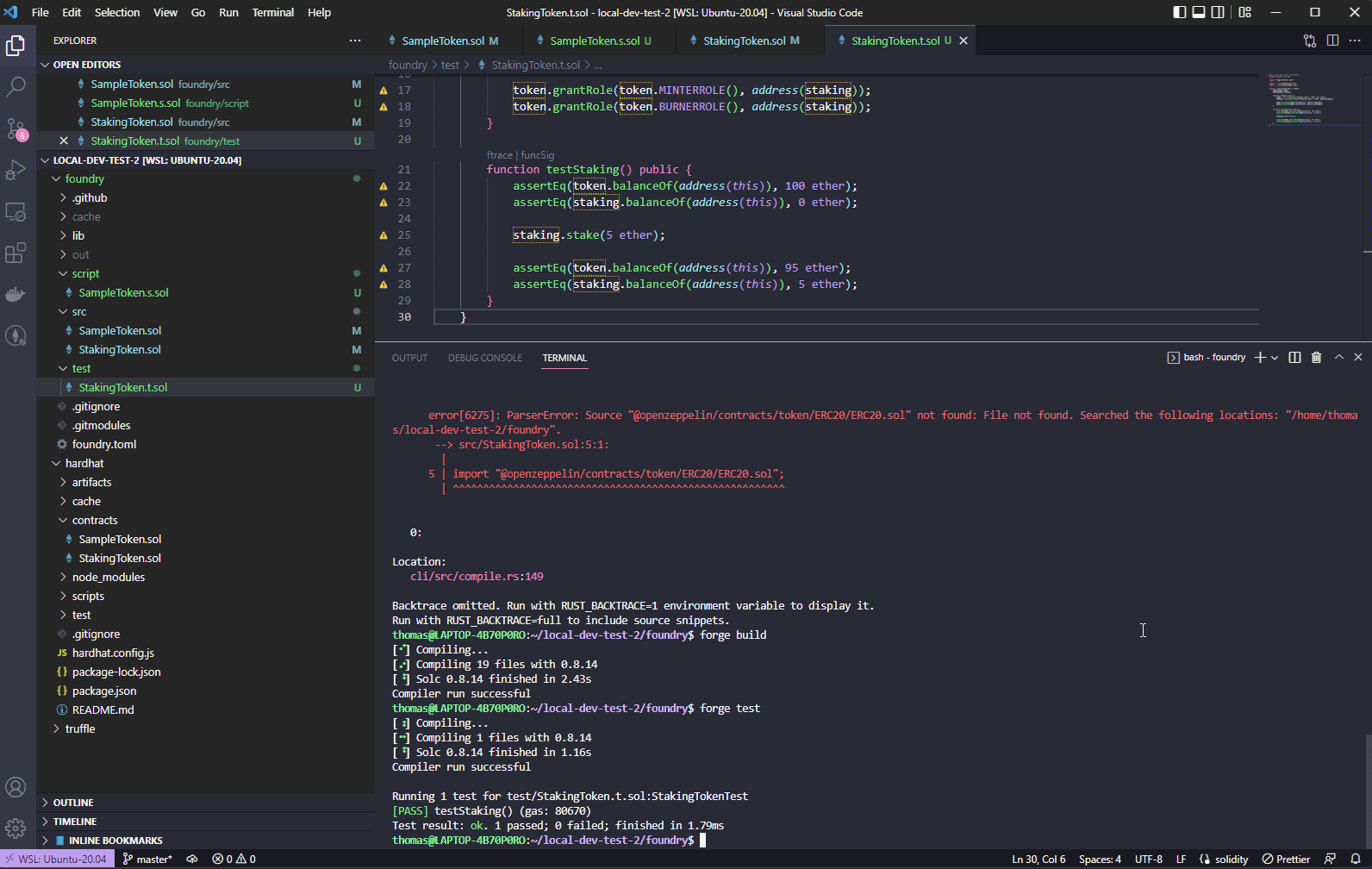This screenshot has height=869, width=1372.
Task: Click master* branch in status bar
Action: (x=147, y=860)
